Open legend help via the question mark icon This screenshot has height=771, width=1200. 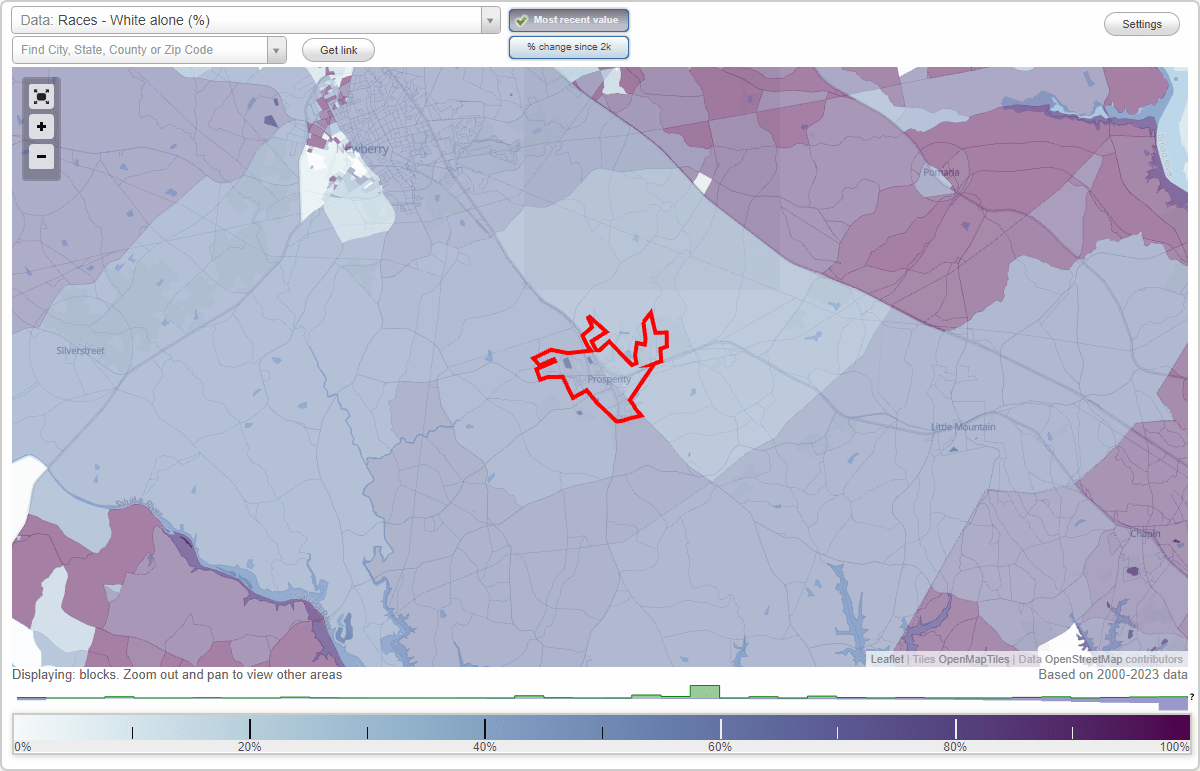point(1192,698)
